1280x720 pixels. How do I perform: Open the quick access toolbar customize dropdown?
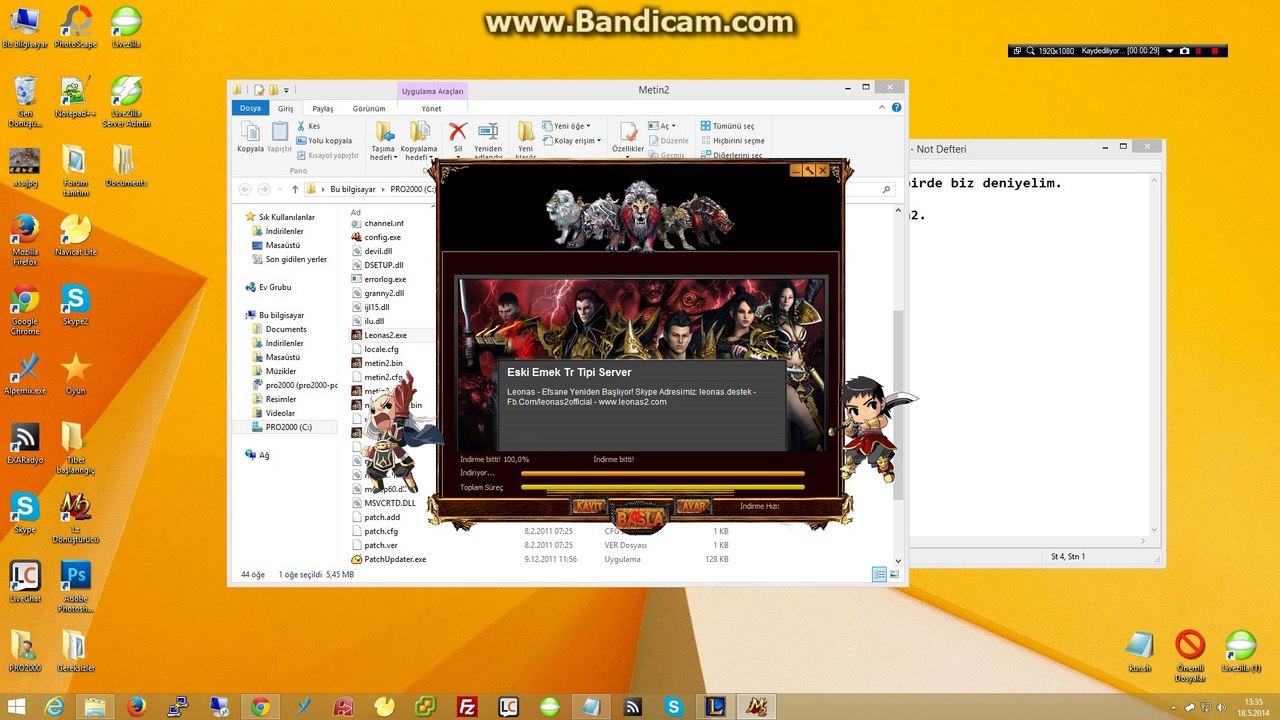click(286, 90)
